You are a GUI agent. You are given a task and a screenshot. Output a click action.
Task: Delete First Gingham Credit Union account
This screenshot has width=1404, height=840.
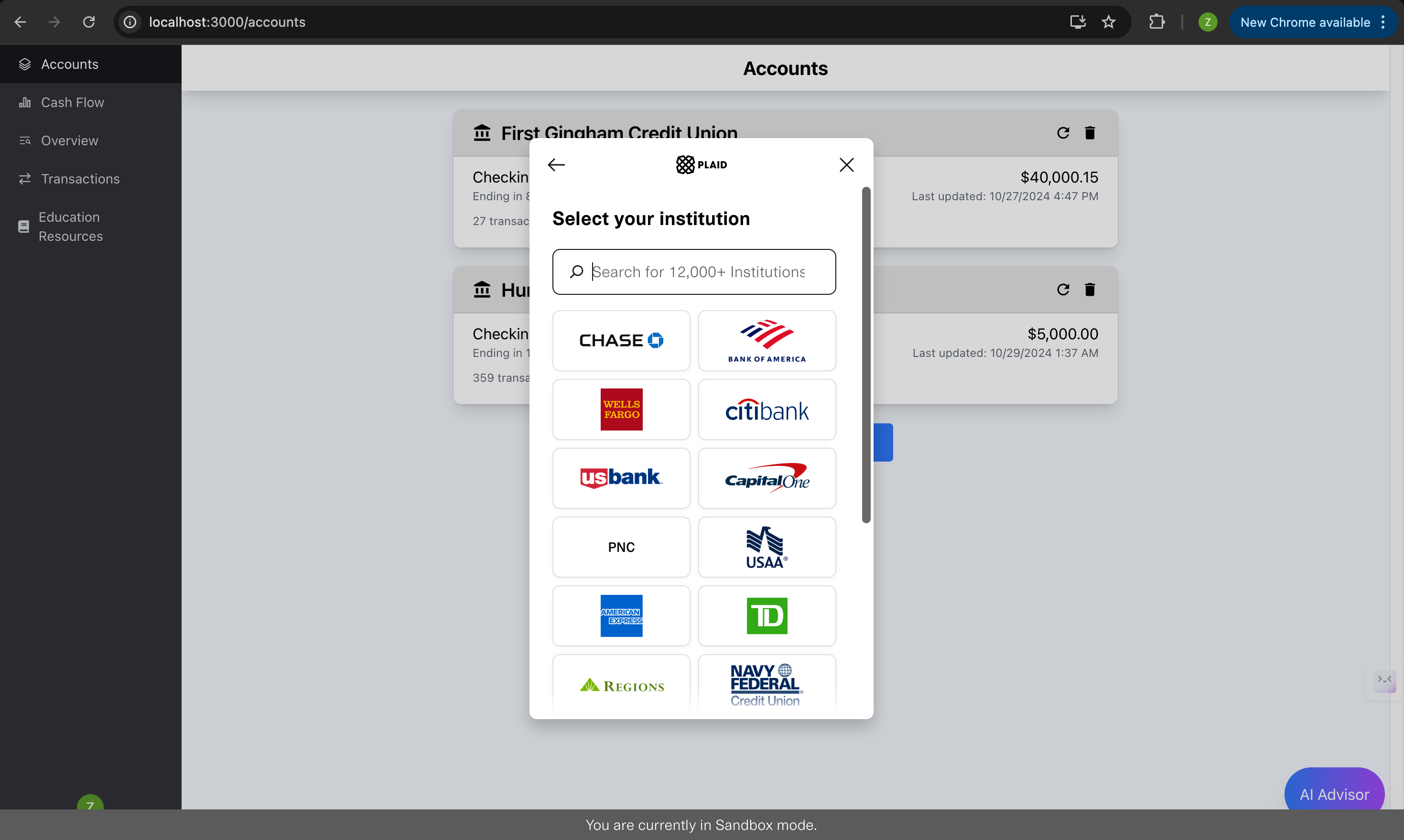[1089, 132]
